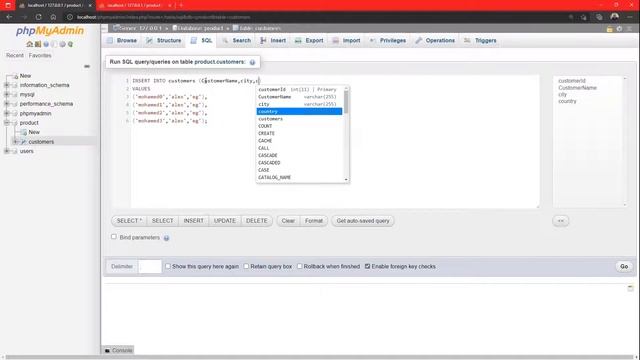Image resolution: width=640 pixels, height=360 pixels.
Task: Insert column with << button
Action: pyautogui.click(x=561, y=221)
